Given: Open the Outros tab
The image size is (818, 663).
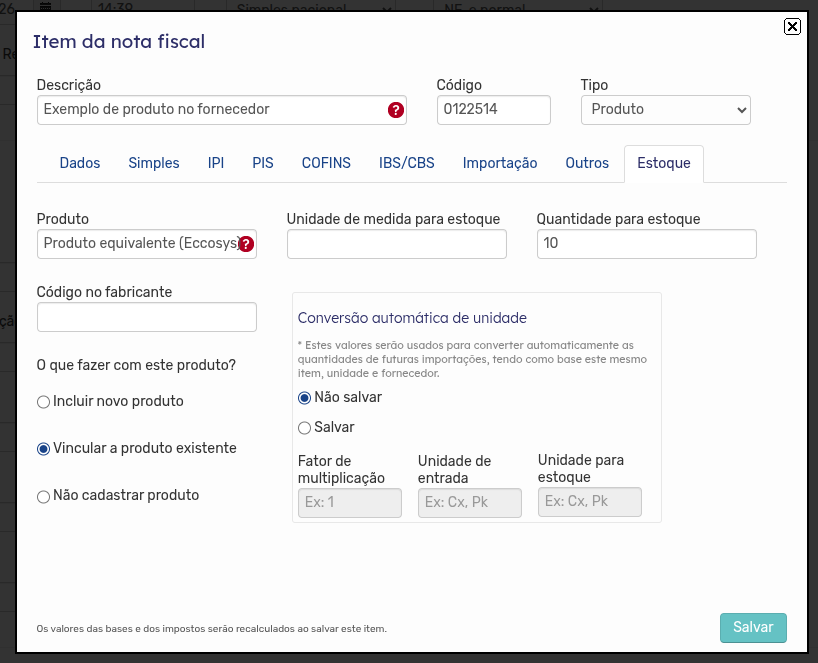Looking at the screenshot, I should click(587, 163).
